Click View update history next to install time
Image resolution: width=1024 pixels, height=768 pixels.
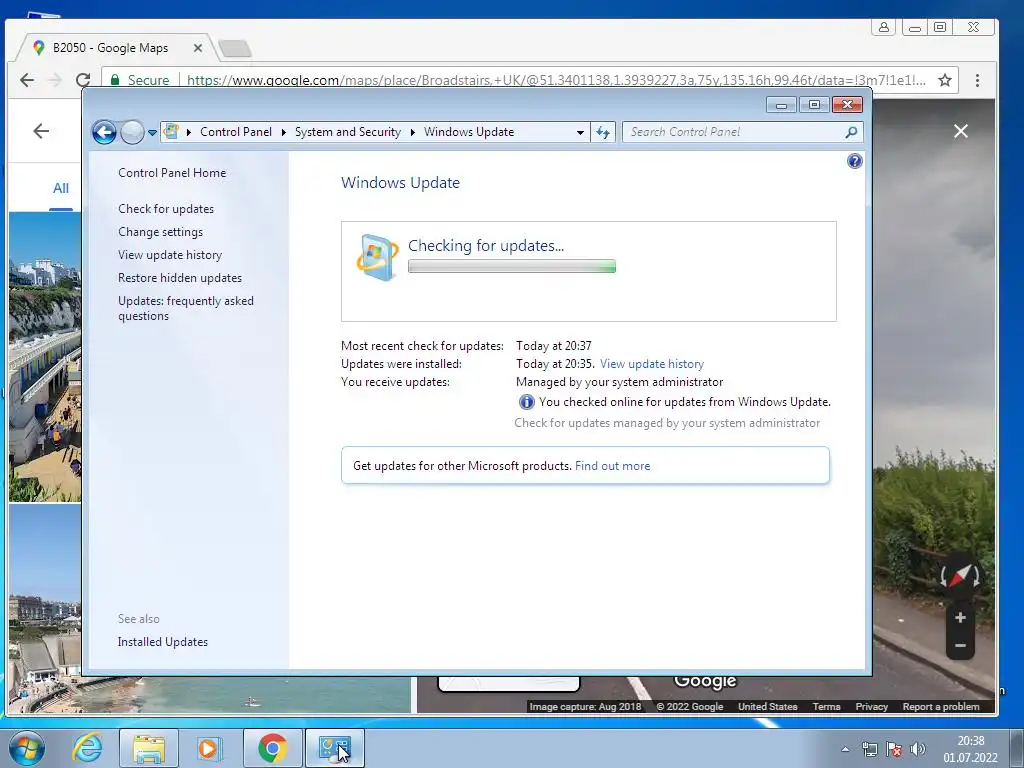click(x=652, y=364)
